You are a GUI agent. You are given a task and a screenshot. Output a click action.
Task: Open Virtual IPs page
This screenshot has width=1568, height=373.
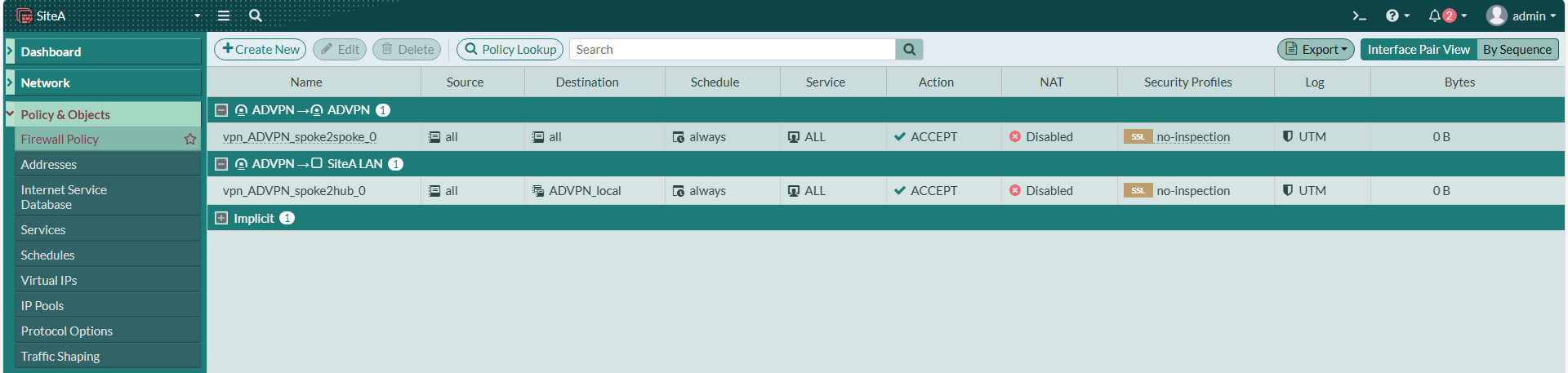tap(108, 280)
